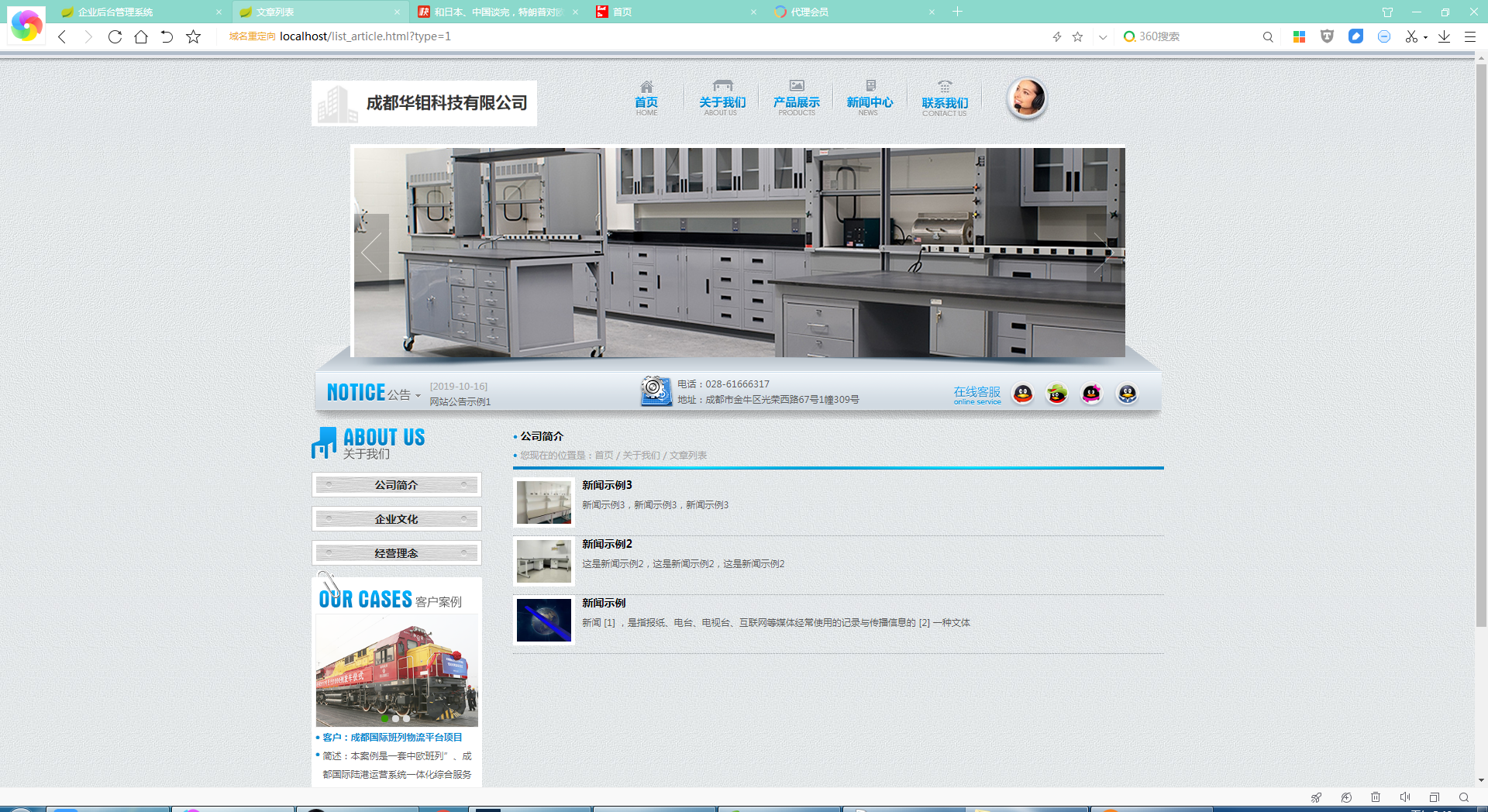This screenshot has height=812, width=1488.
Task: Click the status bar zoom magnifier icon
Action: tap(1464, 797)
